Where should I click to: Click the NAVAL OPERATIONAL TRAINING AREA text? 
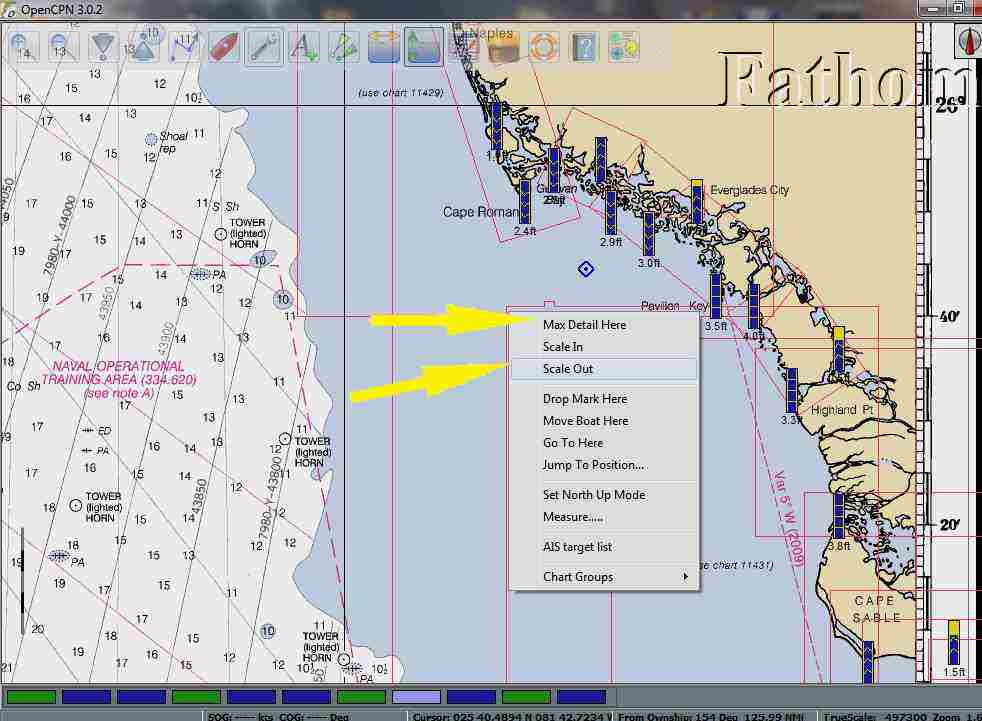(118, 373)
